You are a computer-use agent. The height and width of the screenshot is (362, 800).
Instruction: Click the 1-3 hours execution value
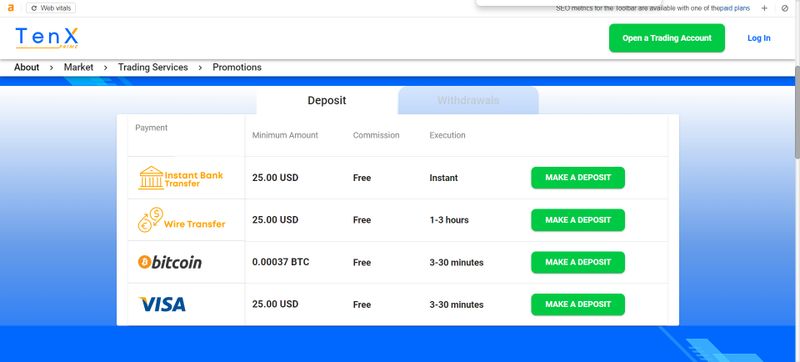[449, 220]
